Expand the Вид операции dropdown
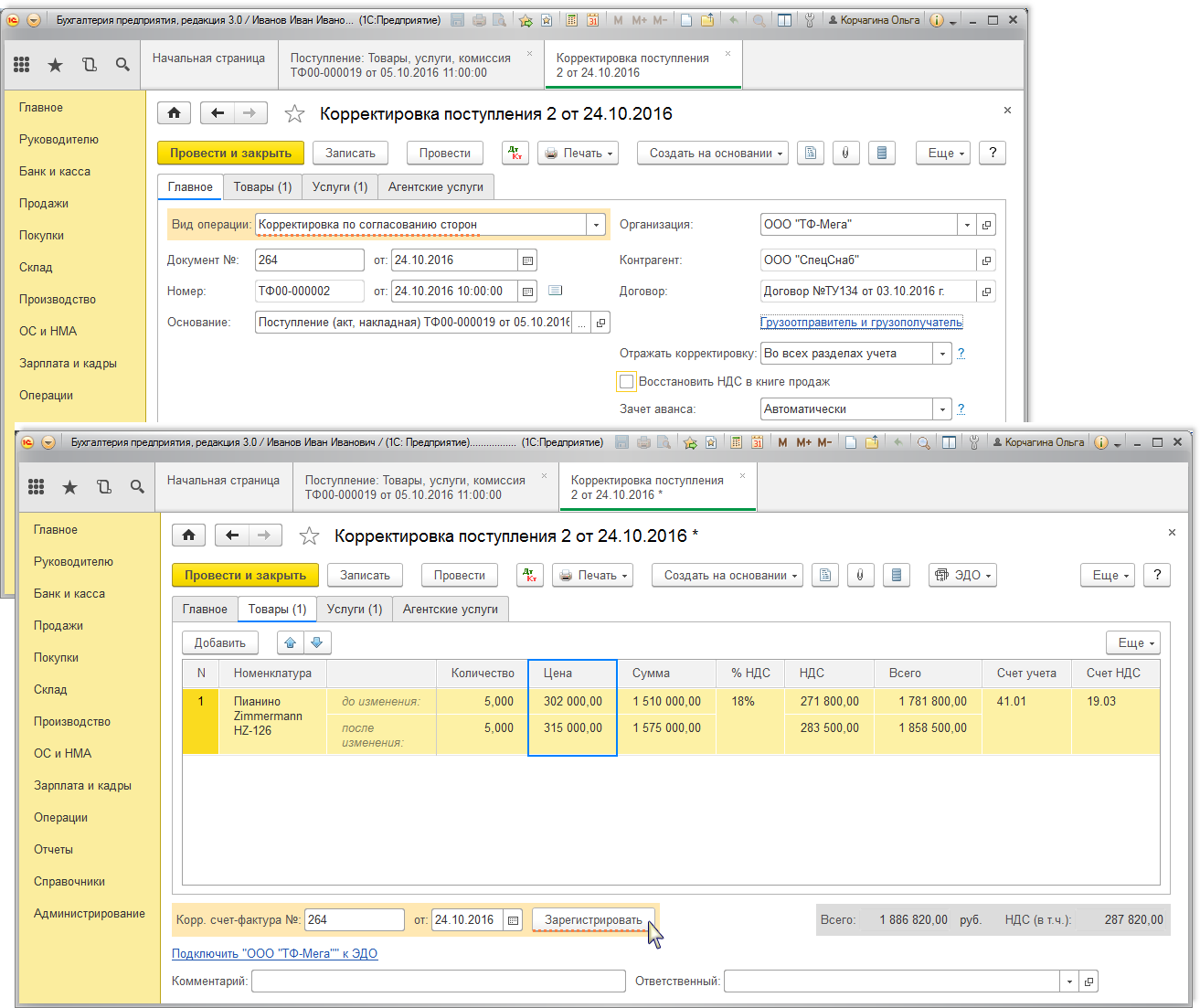This screenshot has height=1008, width=1200. 597,225
